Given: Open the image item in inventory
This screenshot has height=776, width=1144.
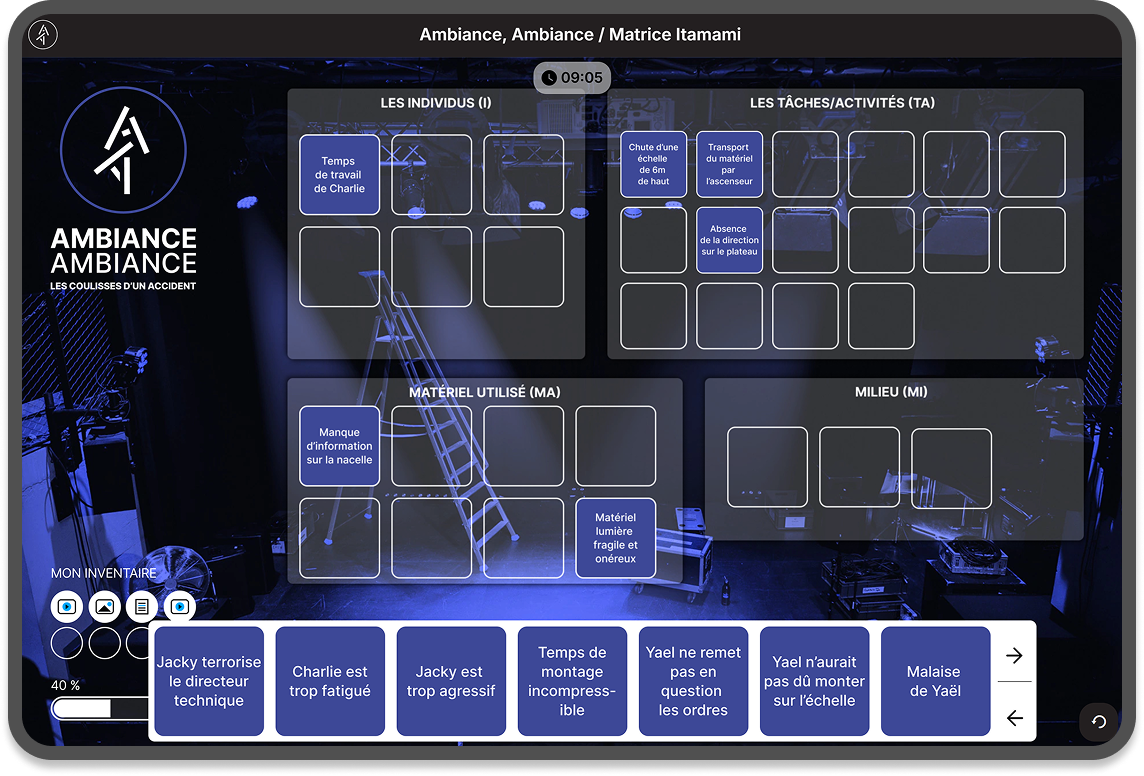Looking at the screenshot, I should click(x=105, y=606).
